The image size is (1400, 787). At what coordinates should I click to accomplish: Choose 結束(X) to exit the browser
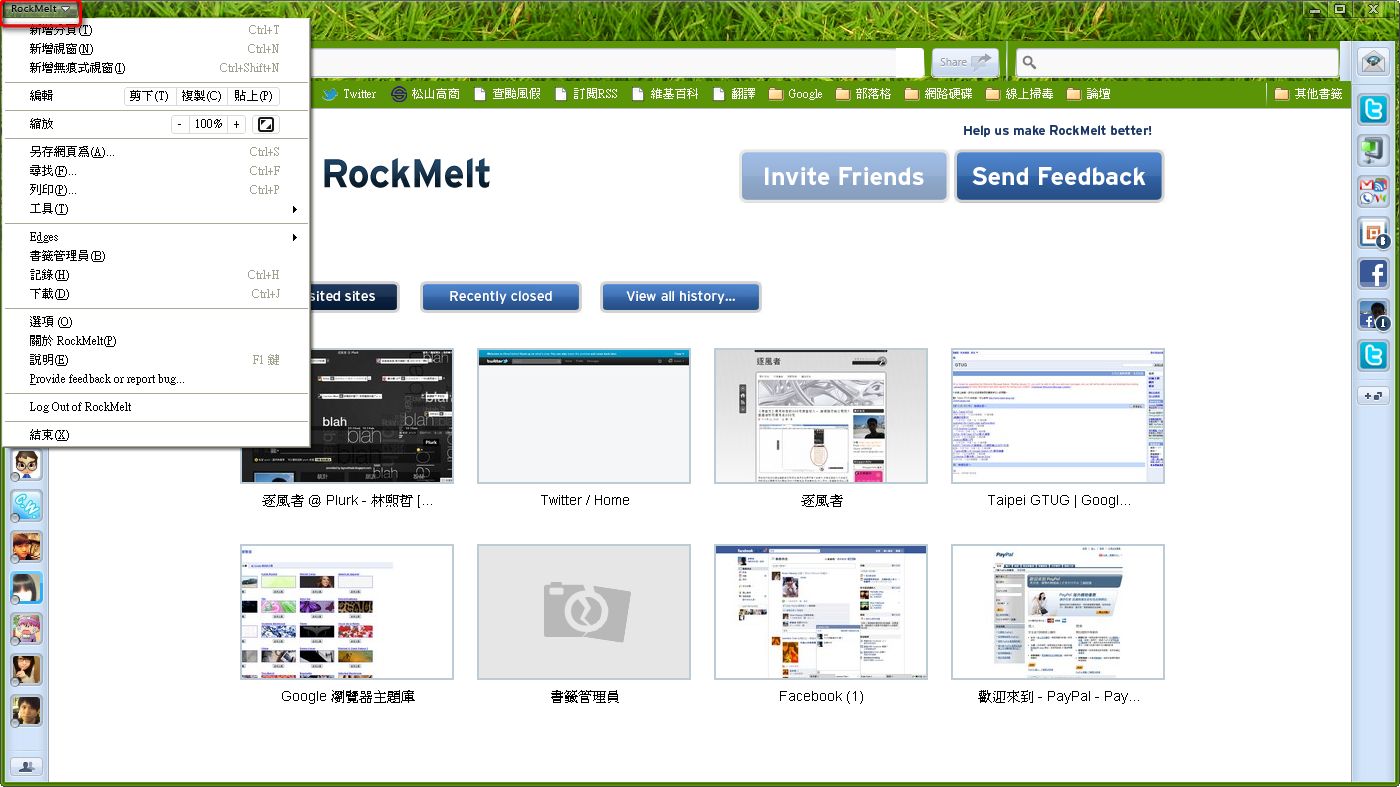point(155,435)
